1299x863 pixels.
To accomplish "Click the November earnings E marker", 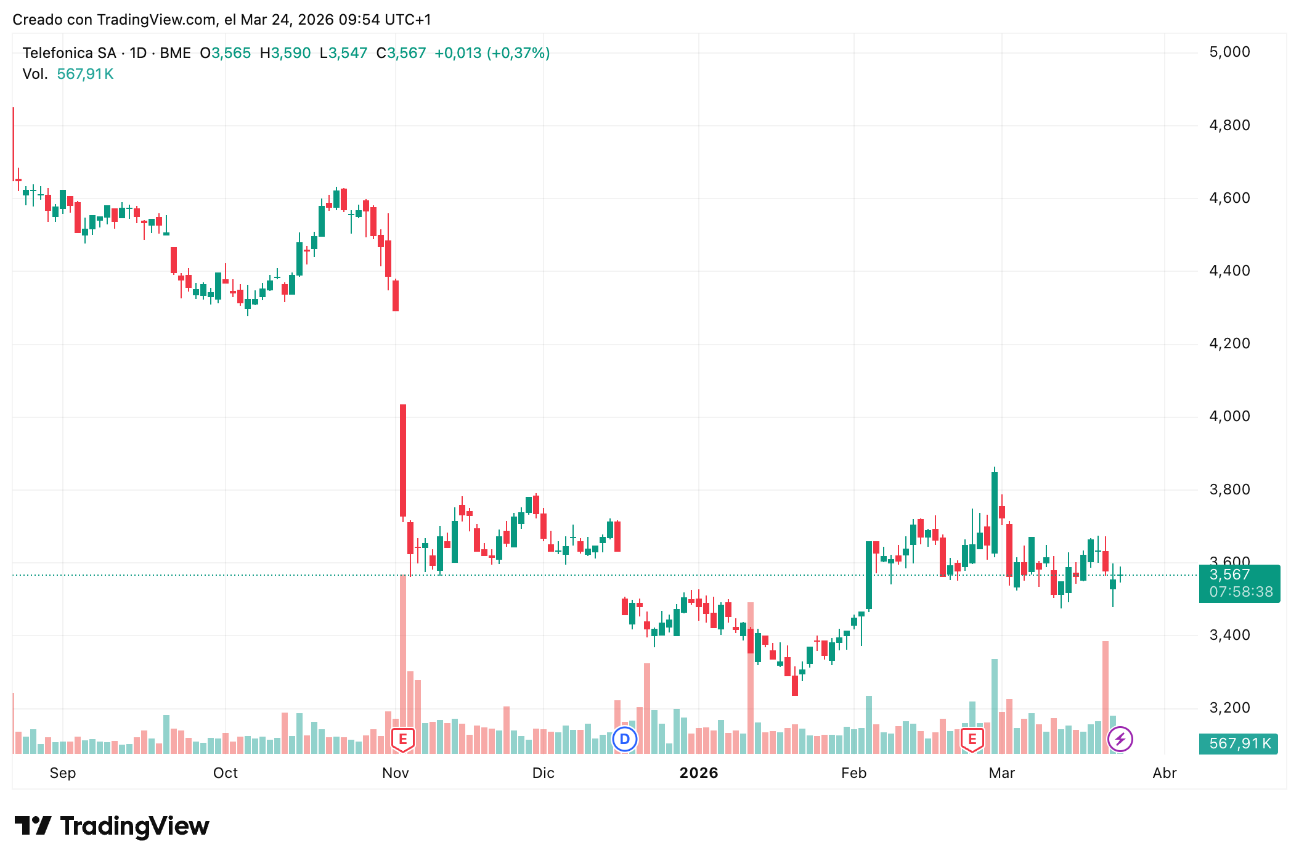I will 402,739.
